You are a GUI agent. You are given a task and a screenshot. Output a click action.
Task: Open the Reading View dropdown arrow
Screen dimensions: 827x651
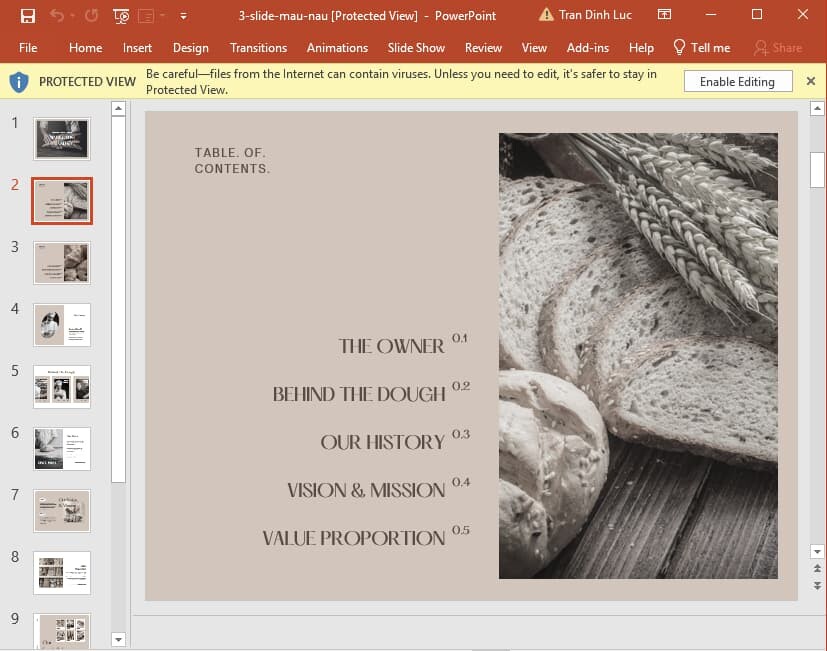click(162, 16)
